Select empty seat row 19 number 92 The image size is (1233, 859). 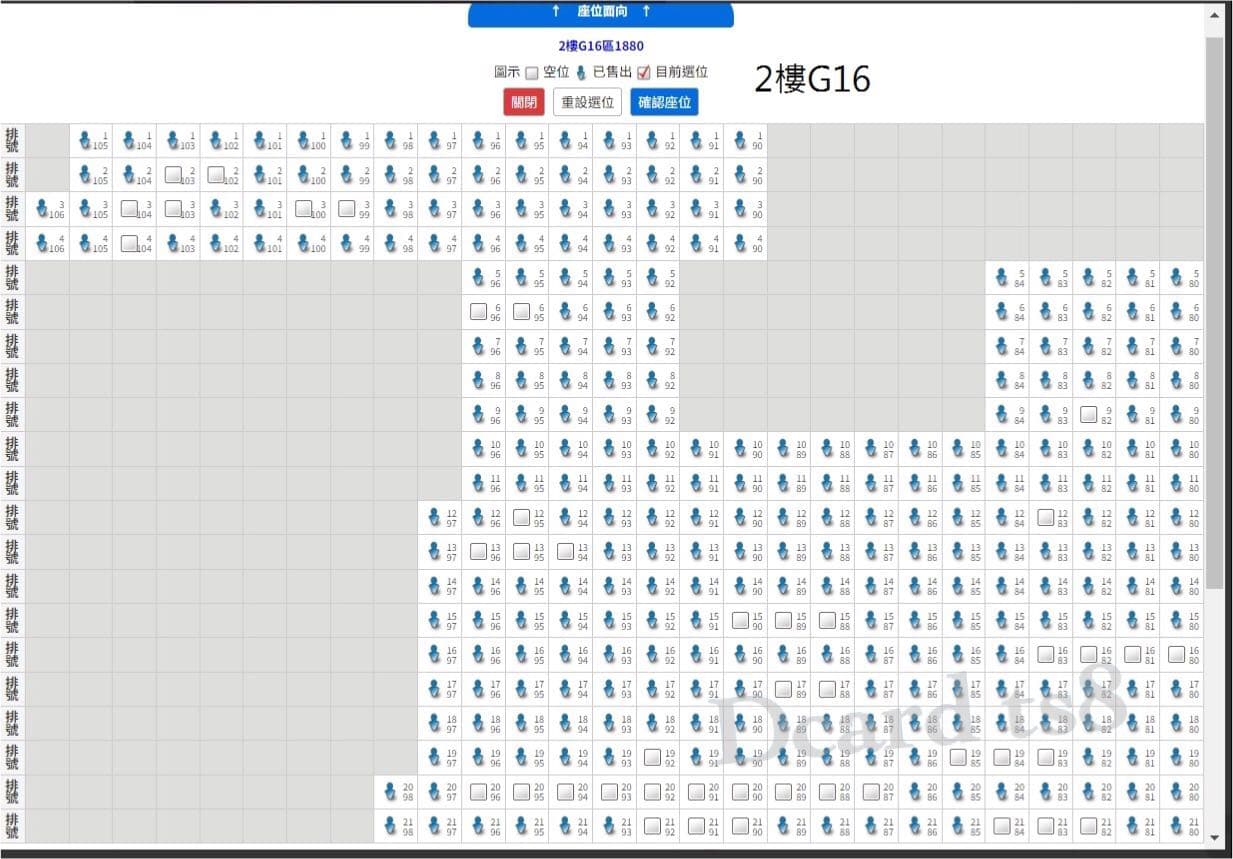[652, 757]
